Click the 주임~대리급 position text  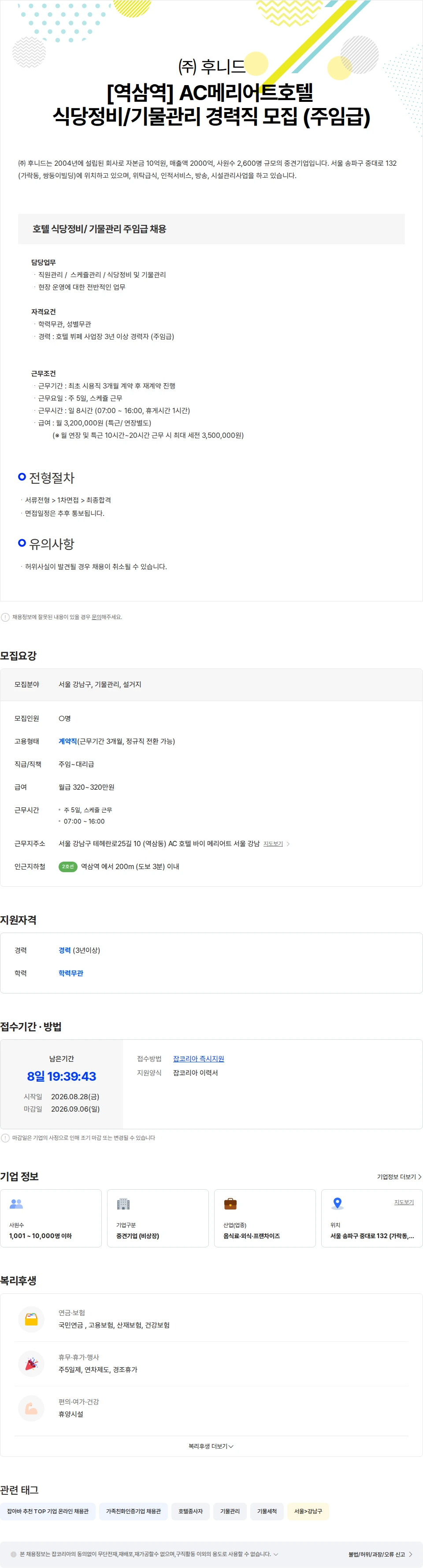76,764
